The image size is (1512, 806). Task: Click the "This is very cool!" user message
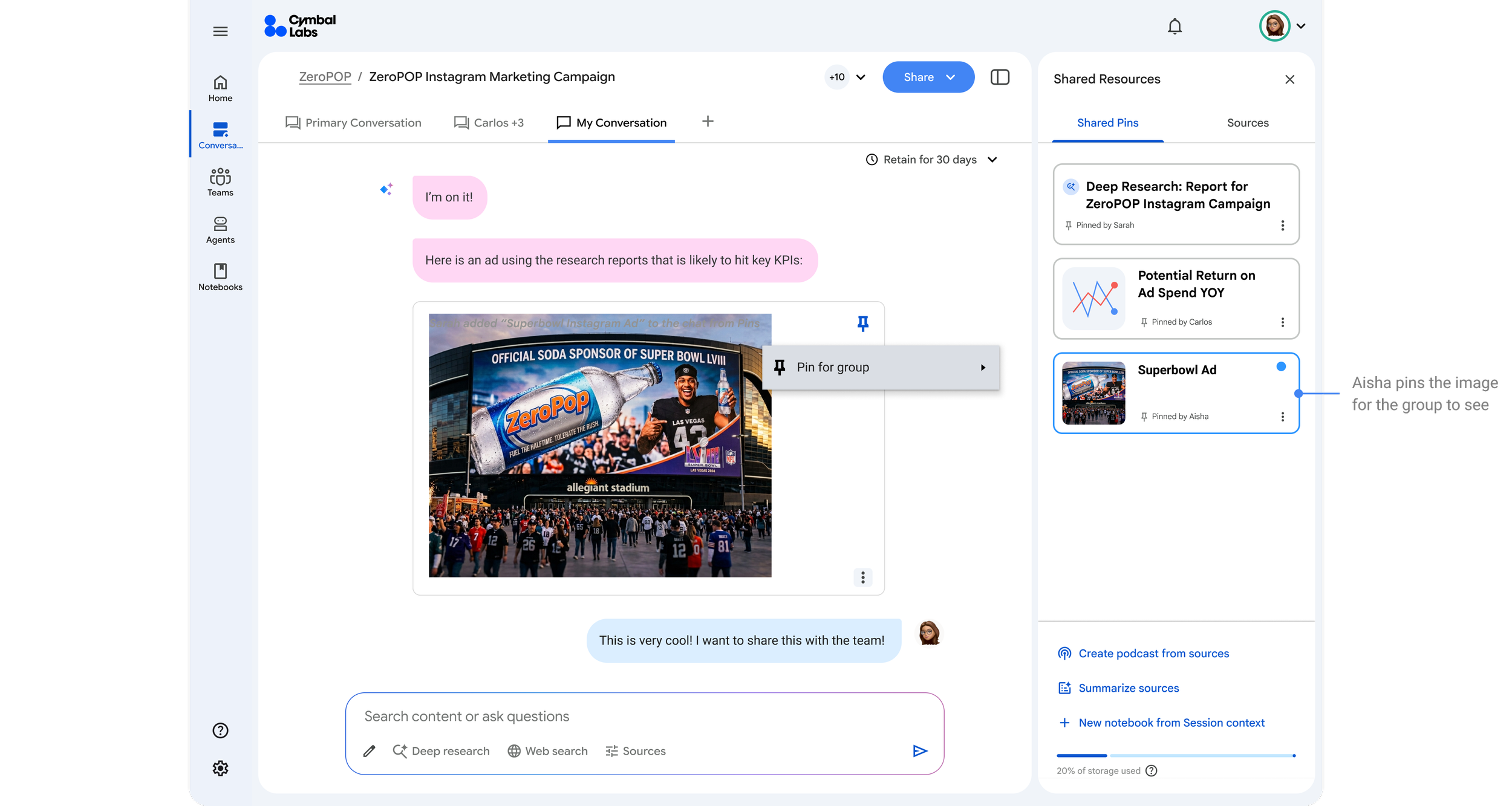743,641
